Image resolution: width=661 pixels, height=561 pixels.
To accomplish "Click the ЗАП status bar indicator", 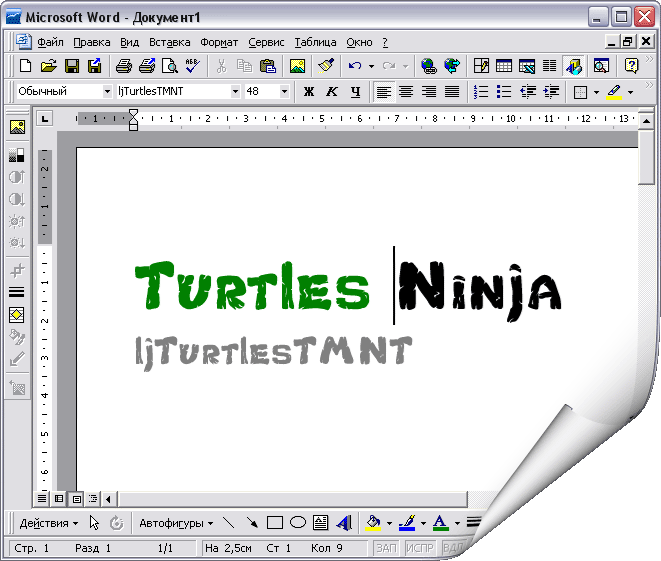I will 387,548.
